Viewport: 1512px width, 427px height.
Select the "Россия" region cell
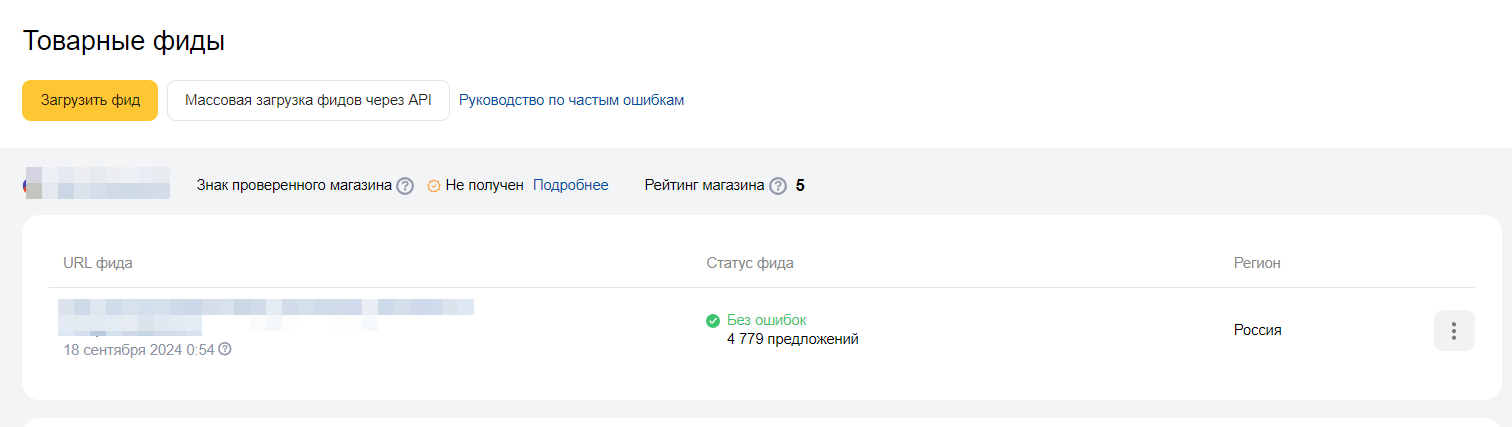click(1257, 330)
